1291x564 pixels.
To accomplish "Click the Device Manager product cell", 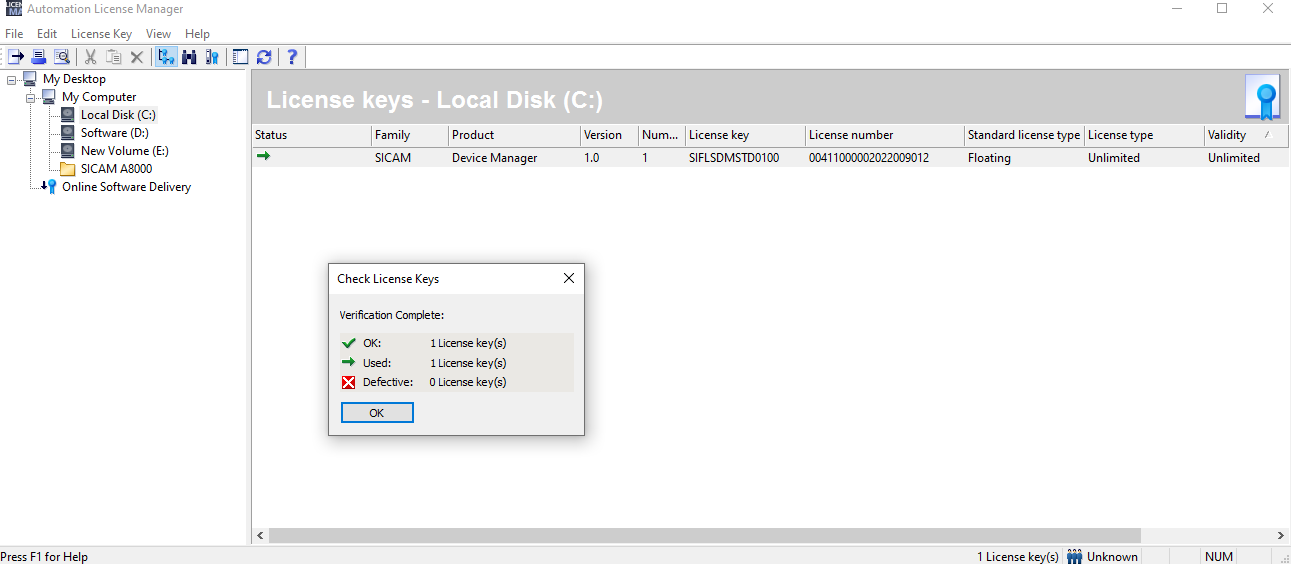I will pos(495,158).
